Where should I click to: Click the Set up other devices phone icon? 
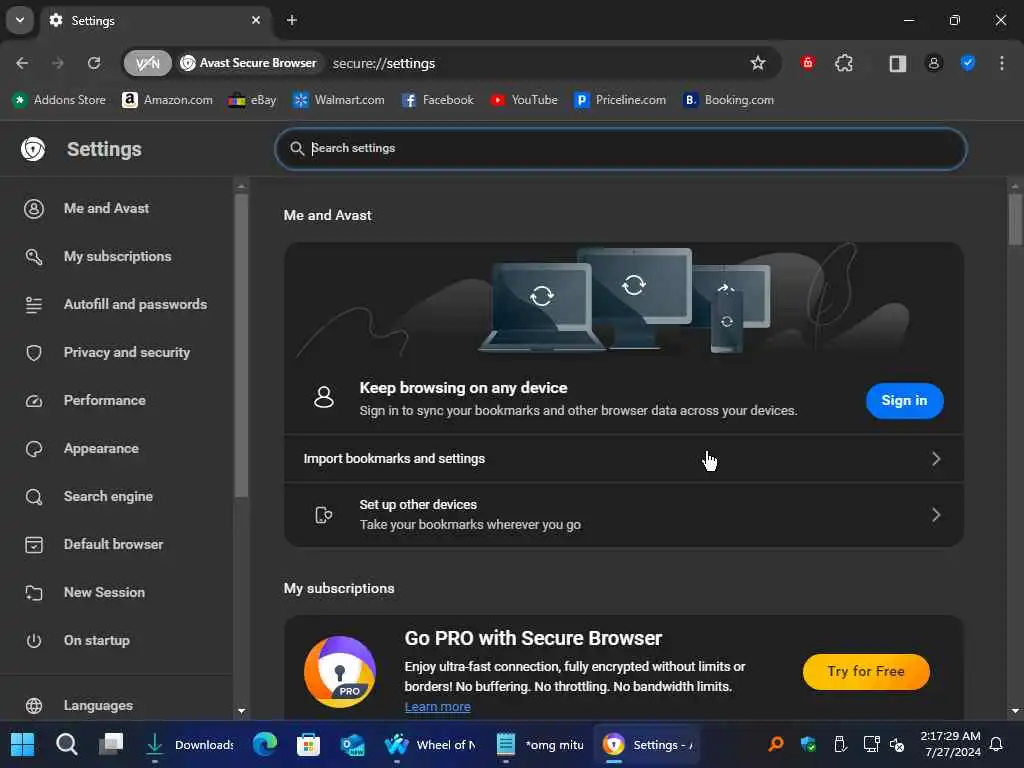[323, 515]
